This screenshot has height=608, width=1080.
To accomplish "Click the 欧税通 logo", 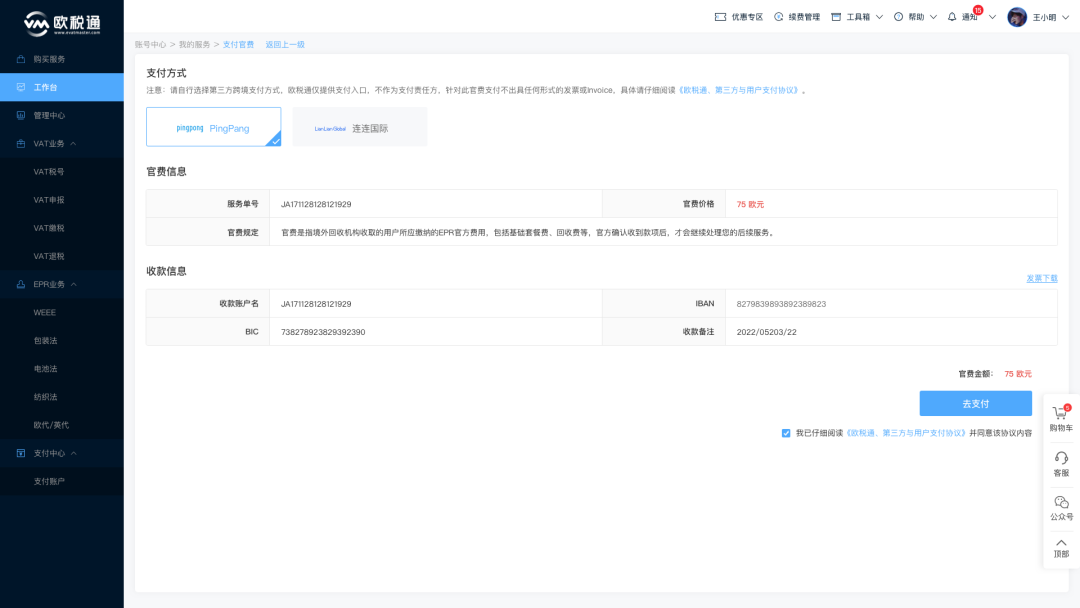I will [62, 18].
